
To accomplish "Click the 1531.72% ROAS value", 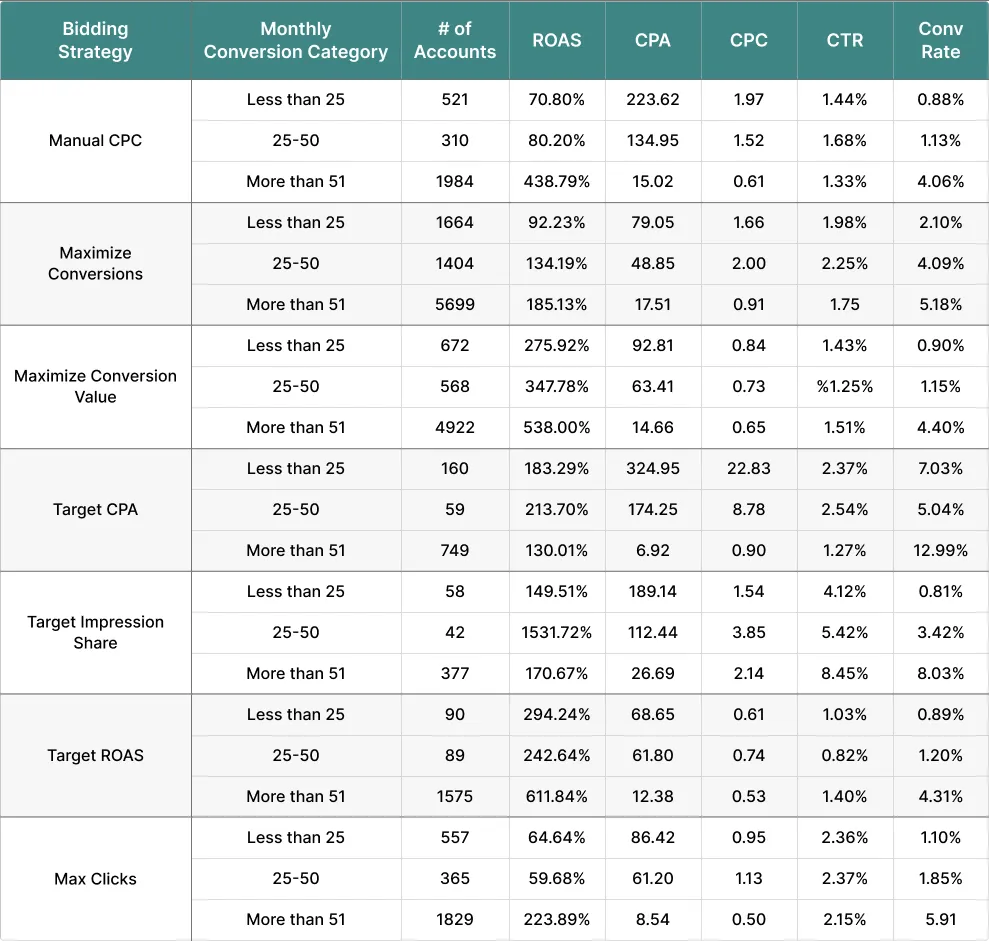I will [556, 633].
